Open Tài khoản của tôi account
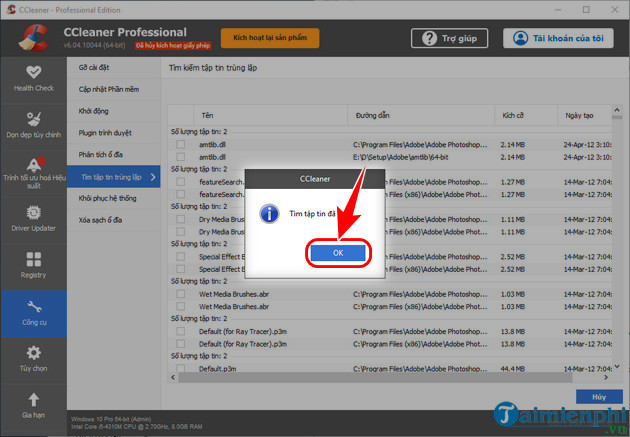 pos(558,38)
